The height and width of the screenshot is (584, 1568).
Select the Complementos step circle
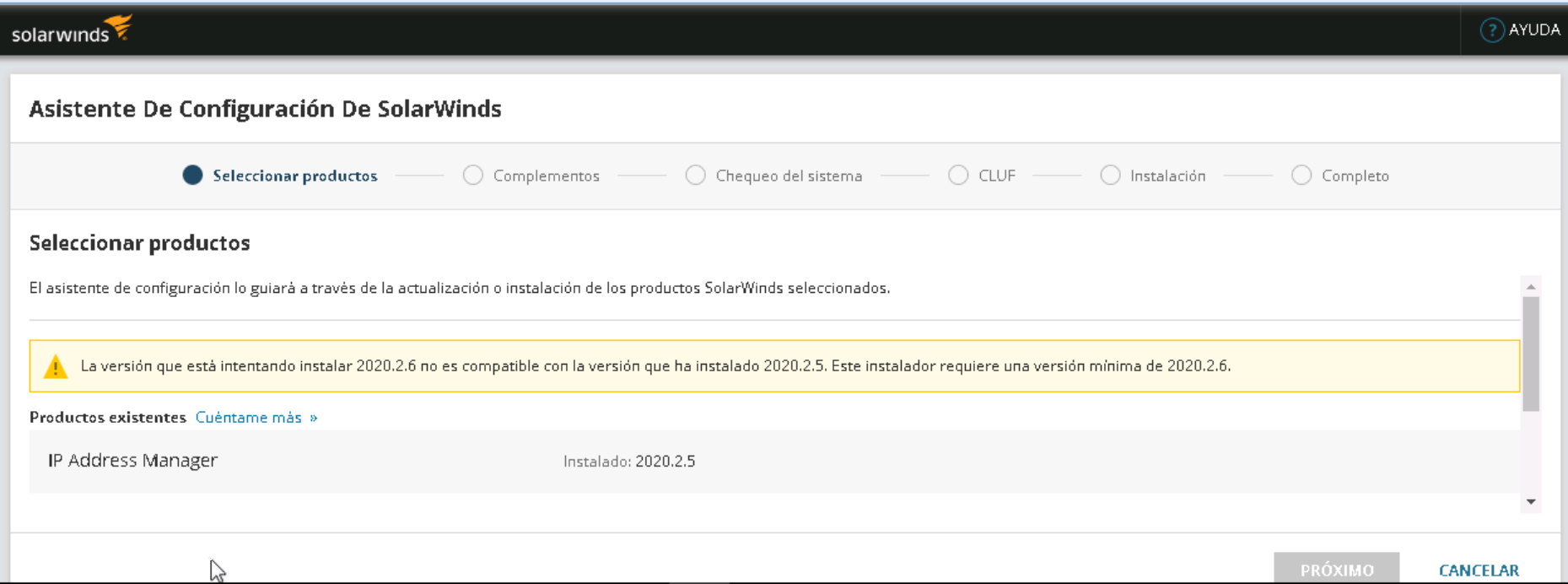(x=472, y=176)
